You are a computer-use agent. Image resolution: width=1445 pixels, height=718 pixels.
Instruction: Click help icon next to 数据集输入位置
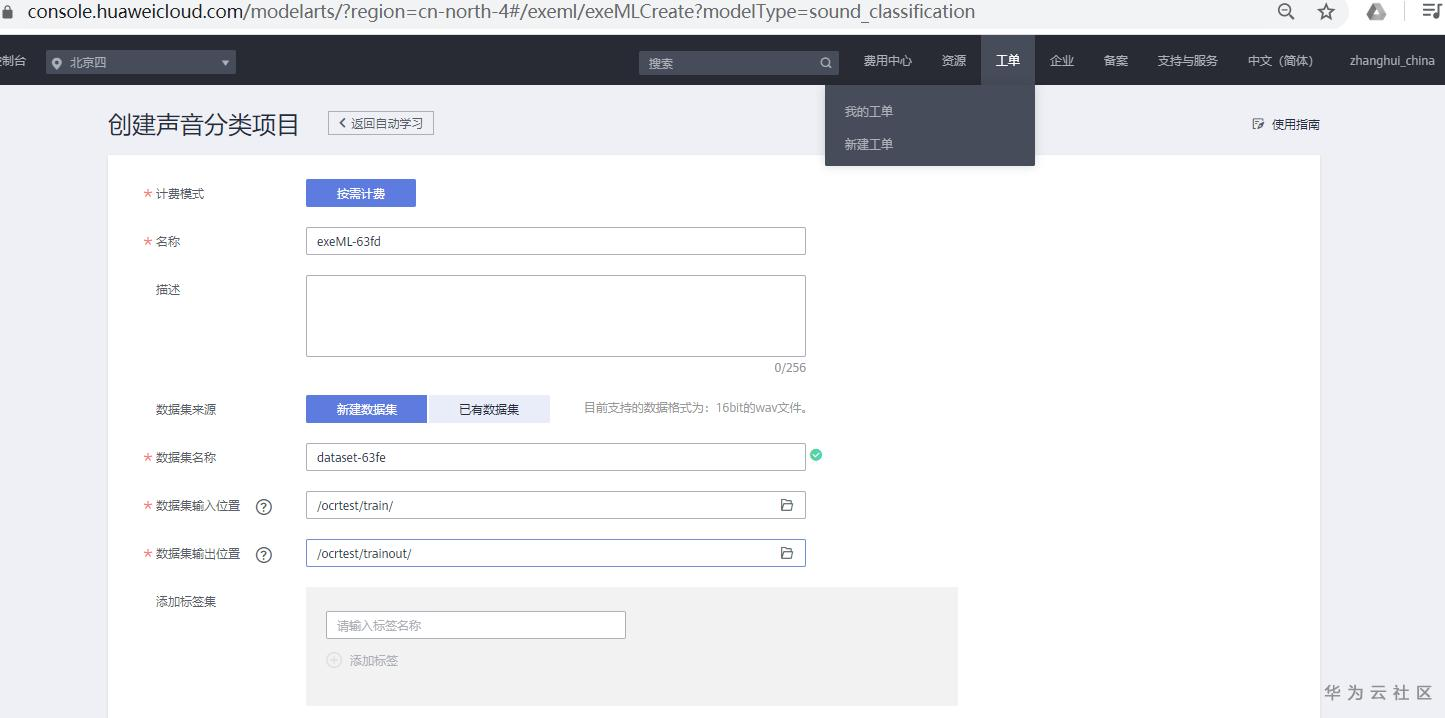[x=264, y=506]
